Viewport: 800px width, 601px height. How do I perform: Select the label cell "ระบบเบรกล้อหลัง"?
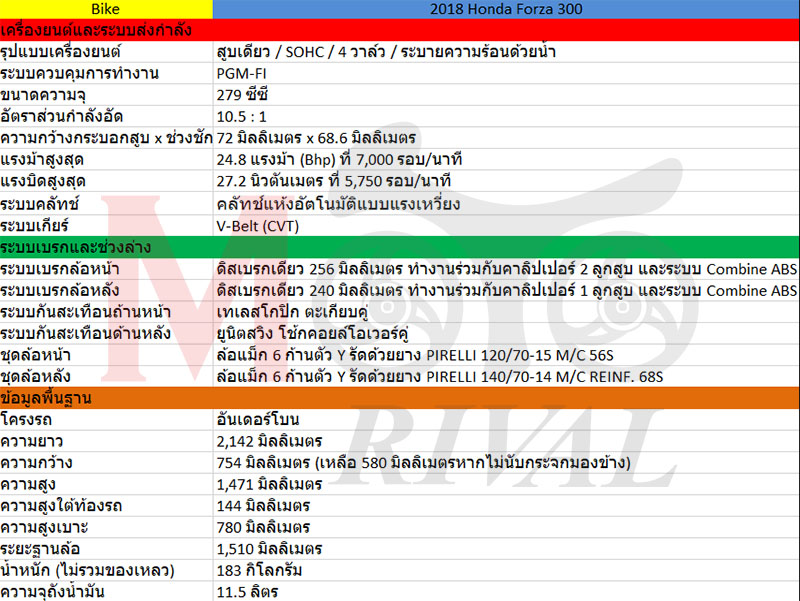click(x=106, y=290)
